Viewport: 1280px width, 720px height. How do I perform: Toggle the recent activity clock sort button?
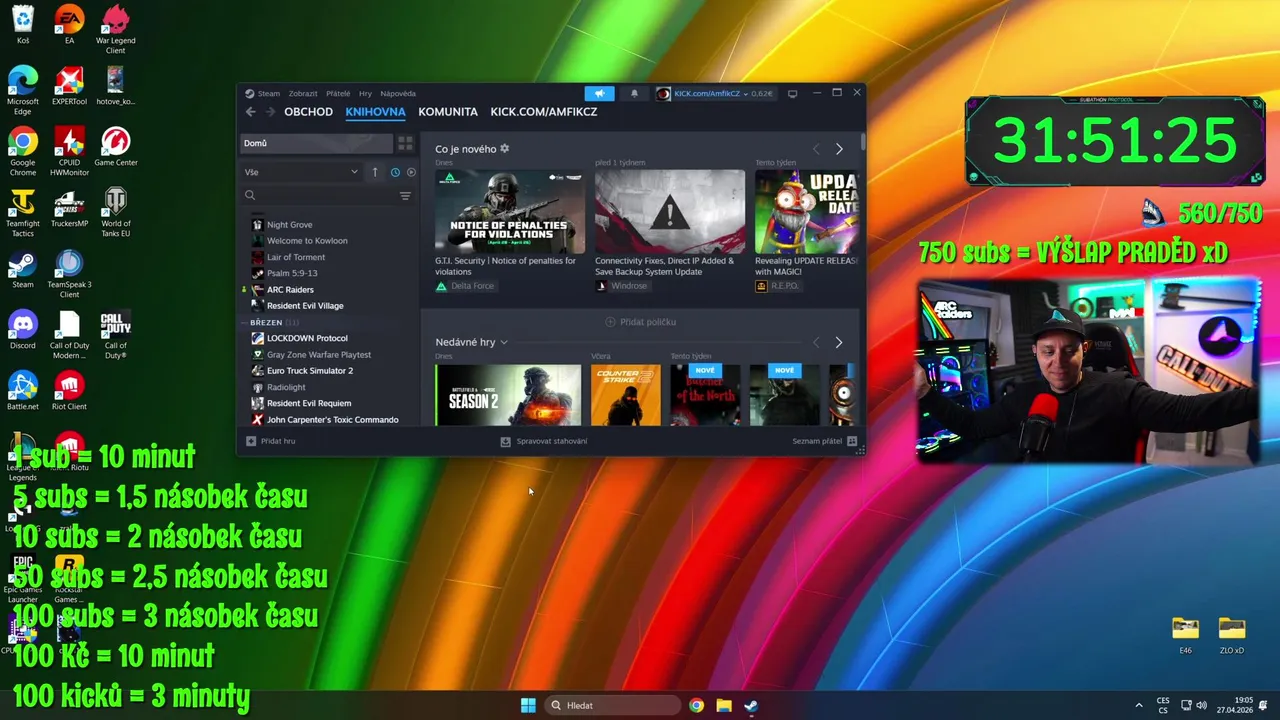coord(395,172)
